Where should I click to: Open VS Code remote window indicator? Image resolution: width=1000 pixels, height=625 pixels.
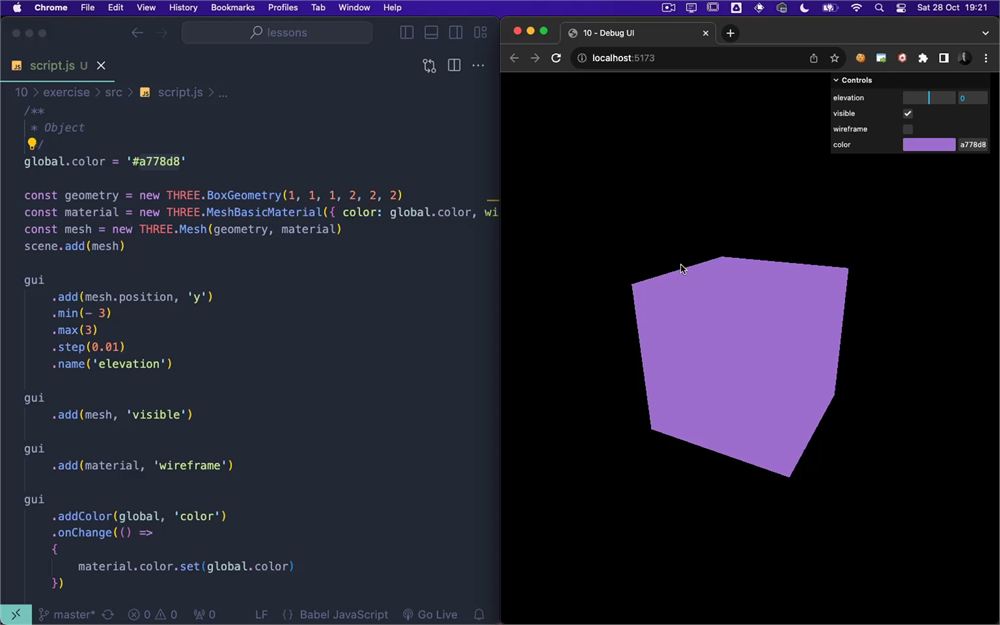[x=16, y=615]
